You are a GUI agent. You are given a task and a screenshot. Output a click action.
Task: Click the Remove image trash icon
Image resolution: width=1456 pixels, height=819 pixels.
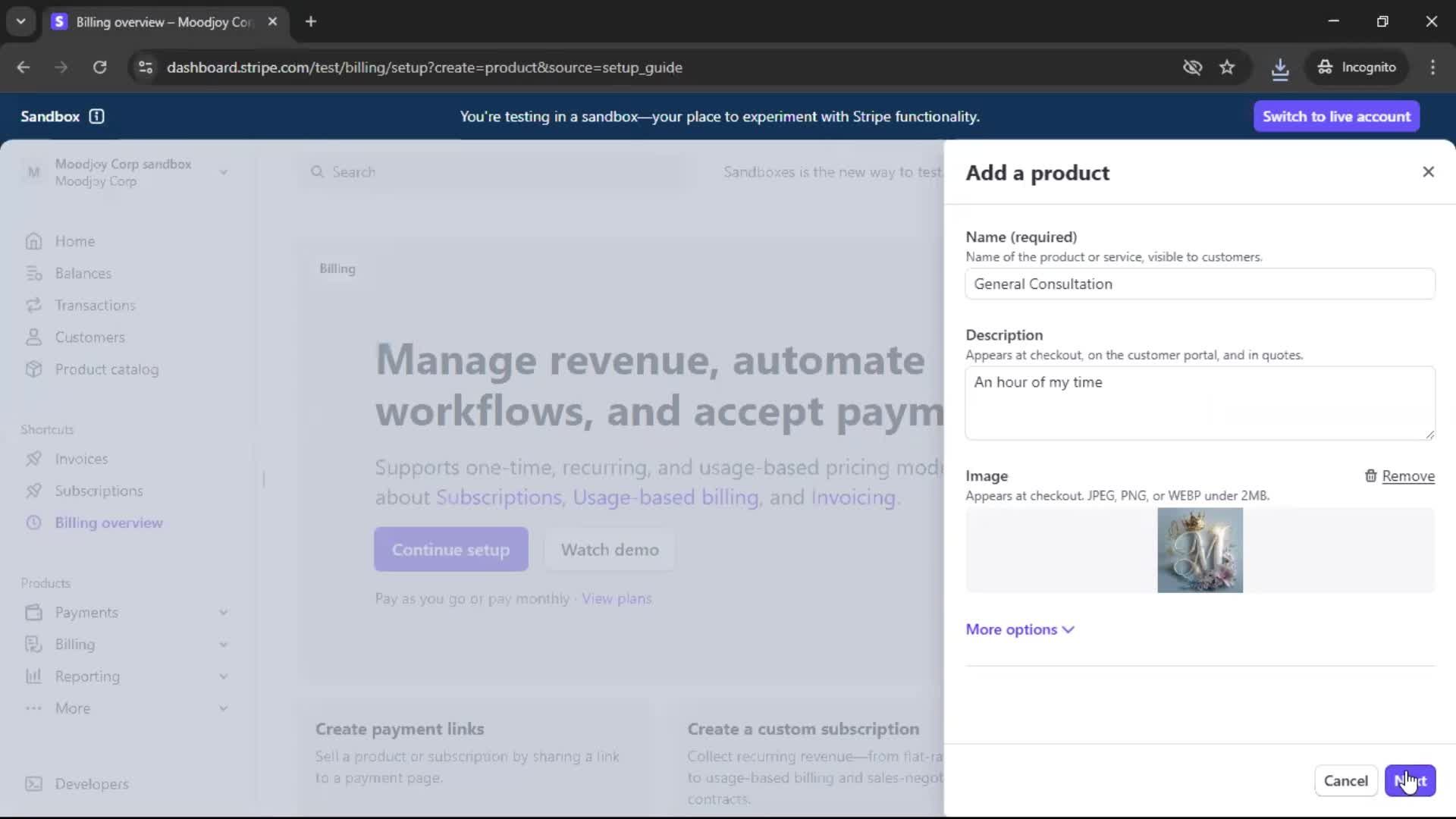pyautogui.click(x=1370, y=476)
